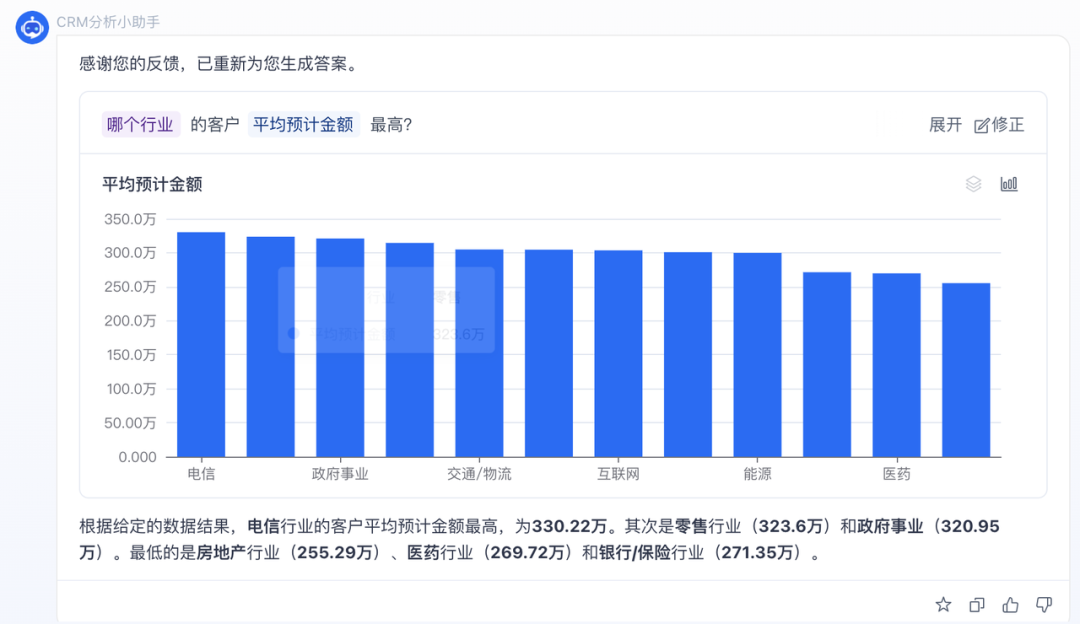Click the faded tooltip overlay inside the chart
This screenshot has height=624, width=1080.
[x=388, y=310]
